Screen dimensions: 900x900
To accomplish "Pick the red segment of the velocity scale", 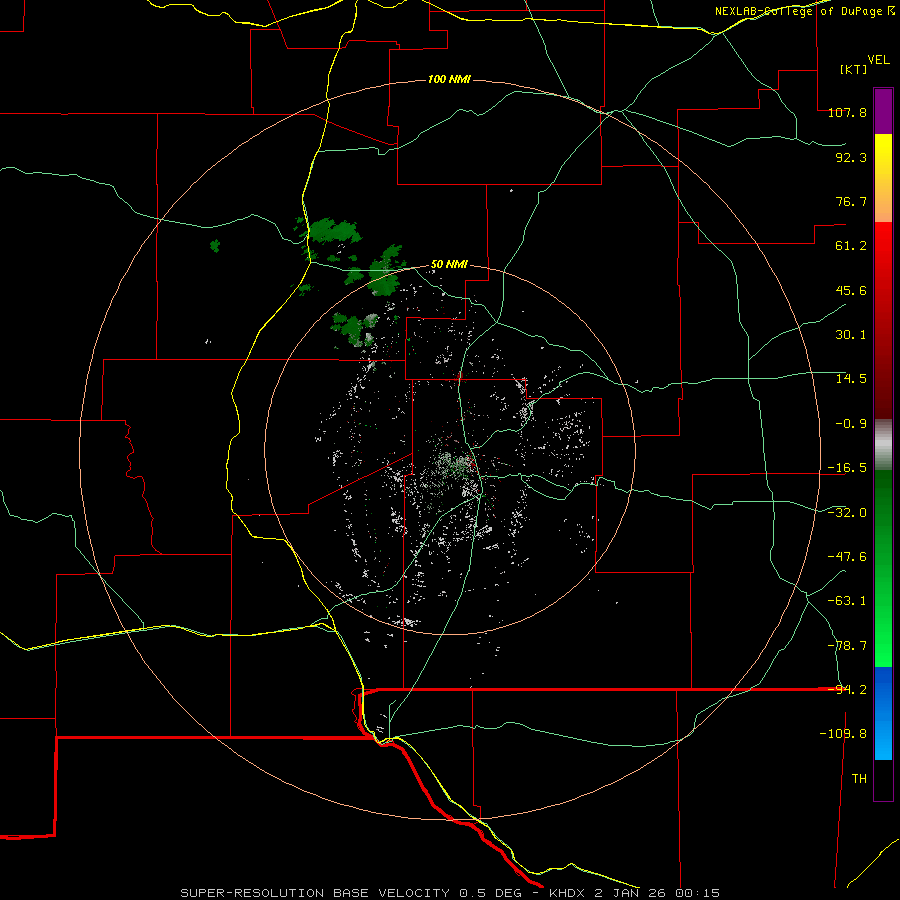I will click(883, 320).
